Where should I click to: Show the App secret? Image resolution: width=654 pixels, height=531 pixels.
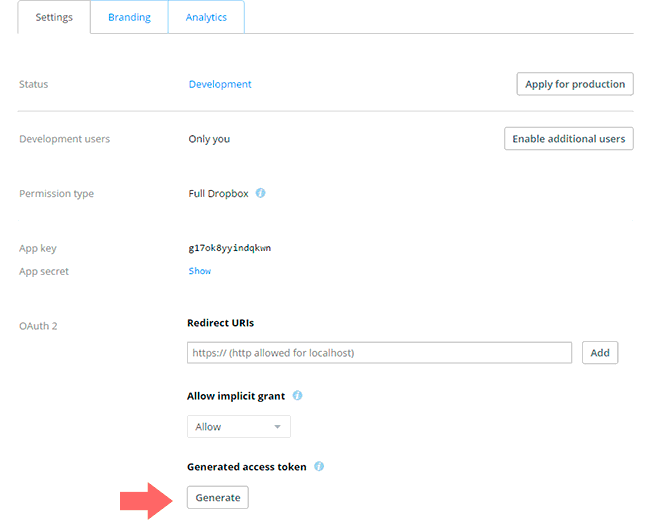click(200, 271)
